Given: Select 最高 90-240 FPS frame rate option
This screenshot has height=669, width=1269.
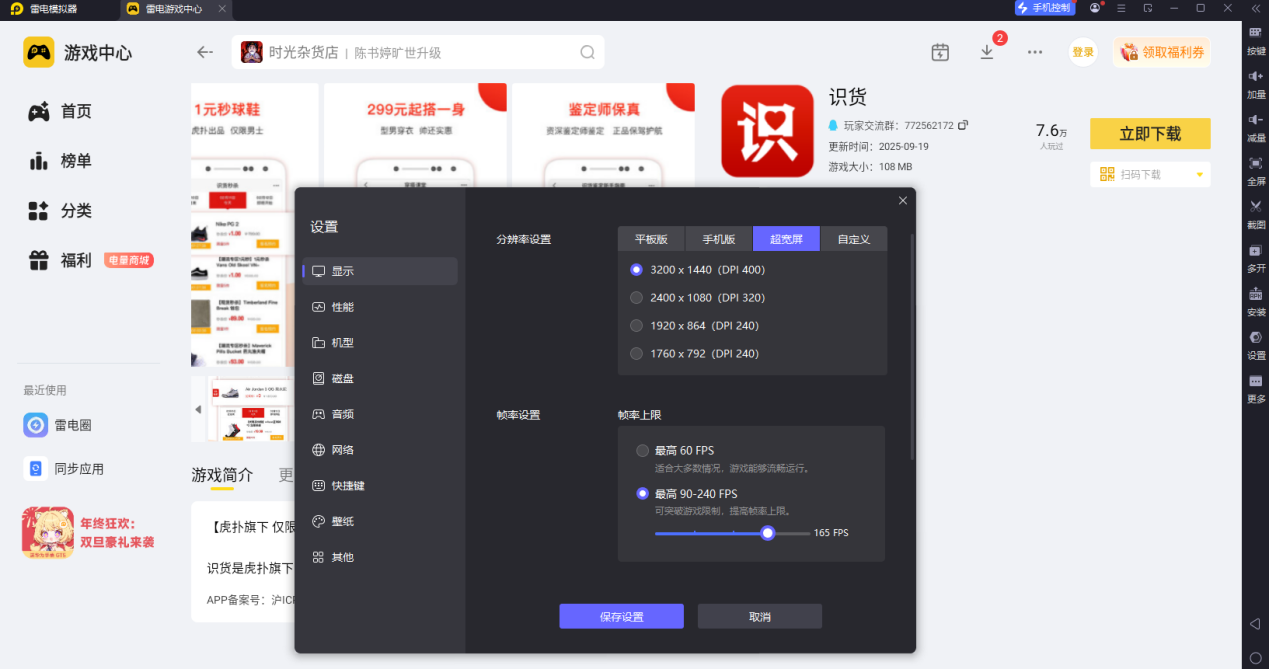Looking at the screenshot, I should pos(642,493).
